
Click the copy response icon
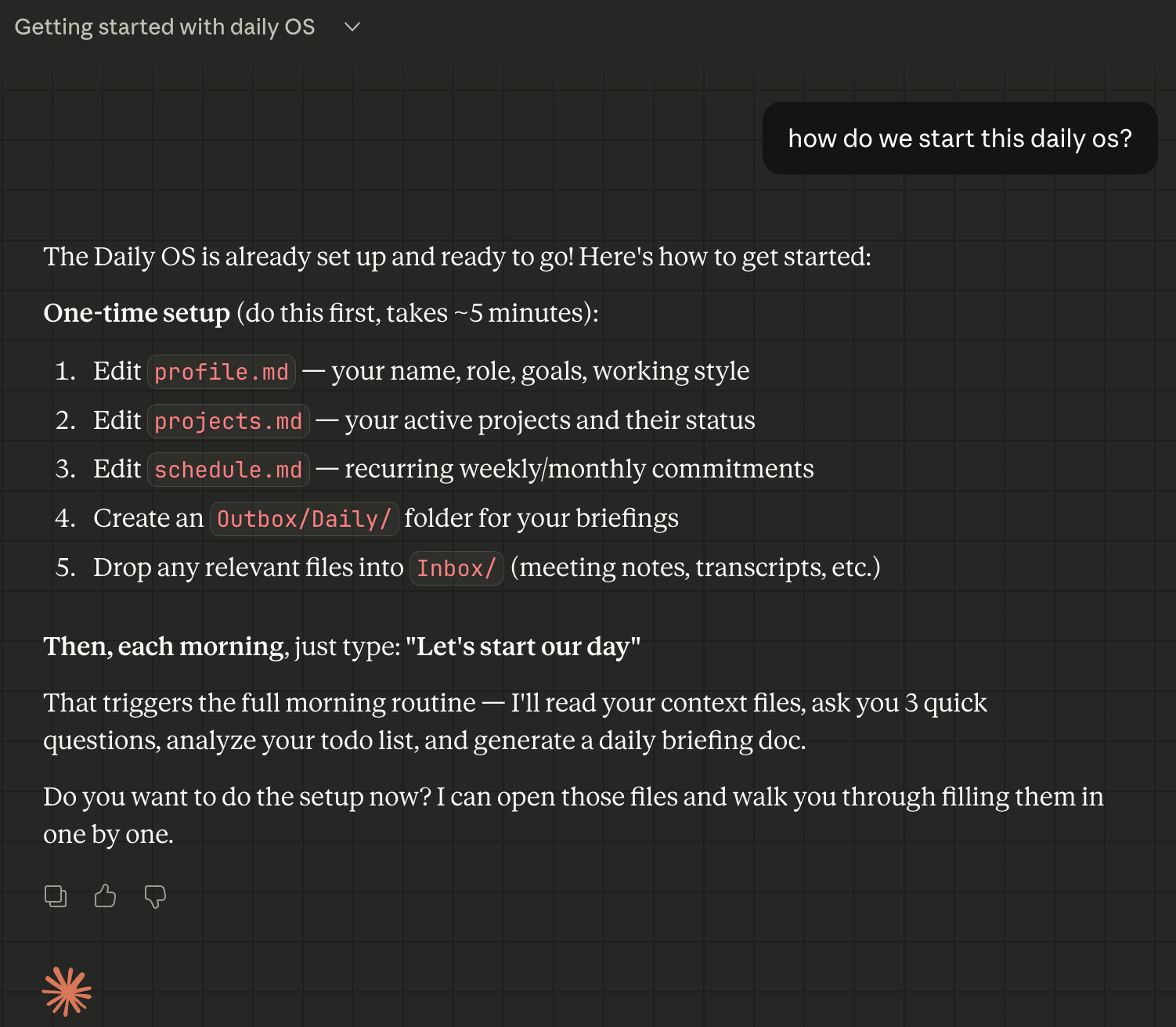tap(56, 895)
